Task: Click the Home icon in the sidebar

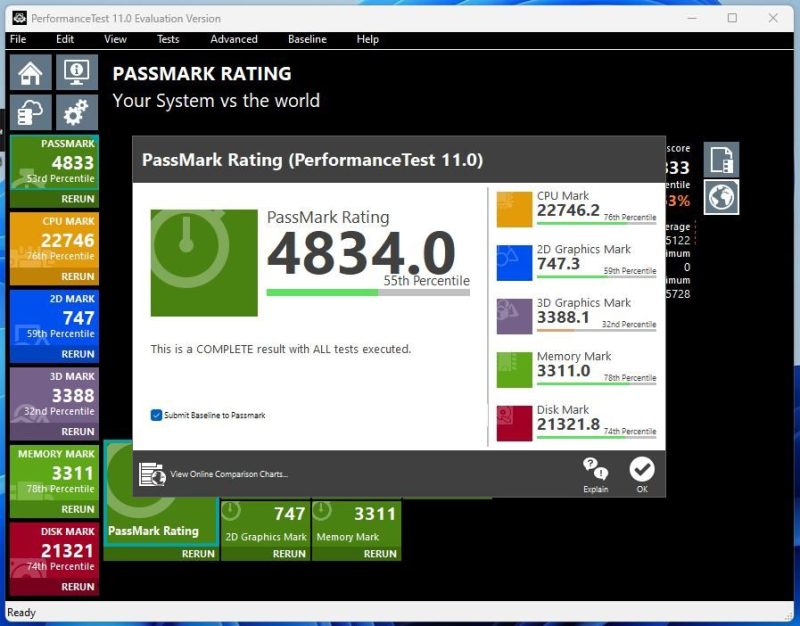Action: point(31,73)
